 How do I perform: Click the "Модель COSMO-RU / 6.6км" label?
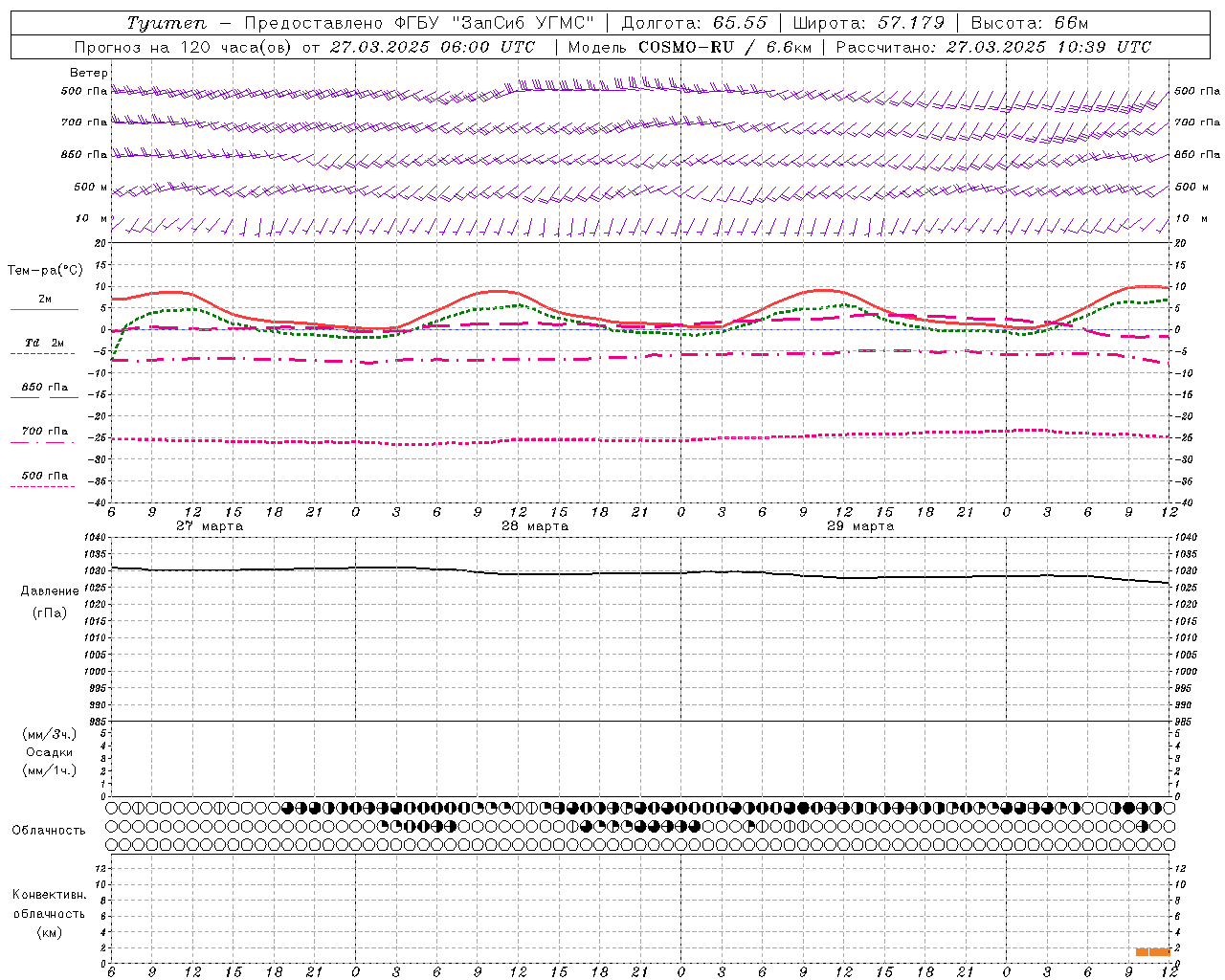click(689, 47)
